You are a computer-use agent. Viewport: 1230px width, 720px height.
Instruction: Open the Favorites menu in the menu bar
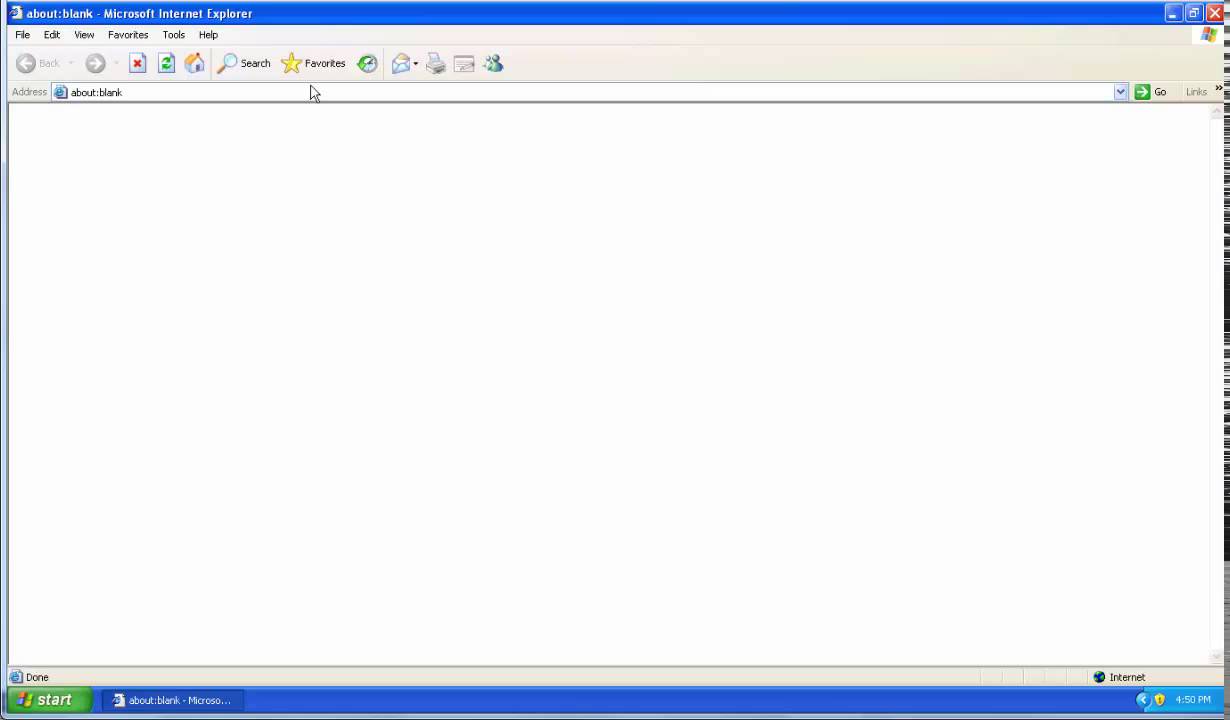click(x=128, y=34)
